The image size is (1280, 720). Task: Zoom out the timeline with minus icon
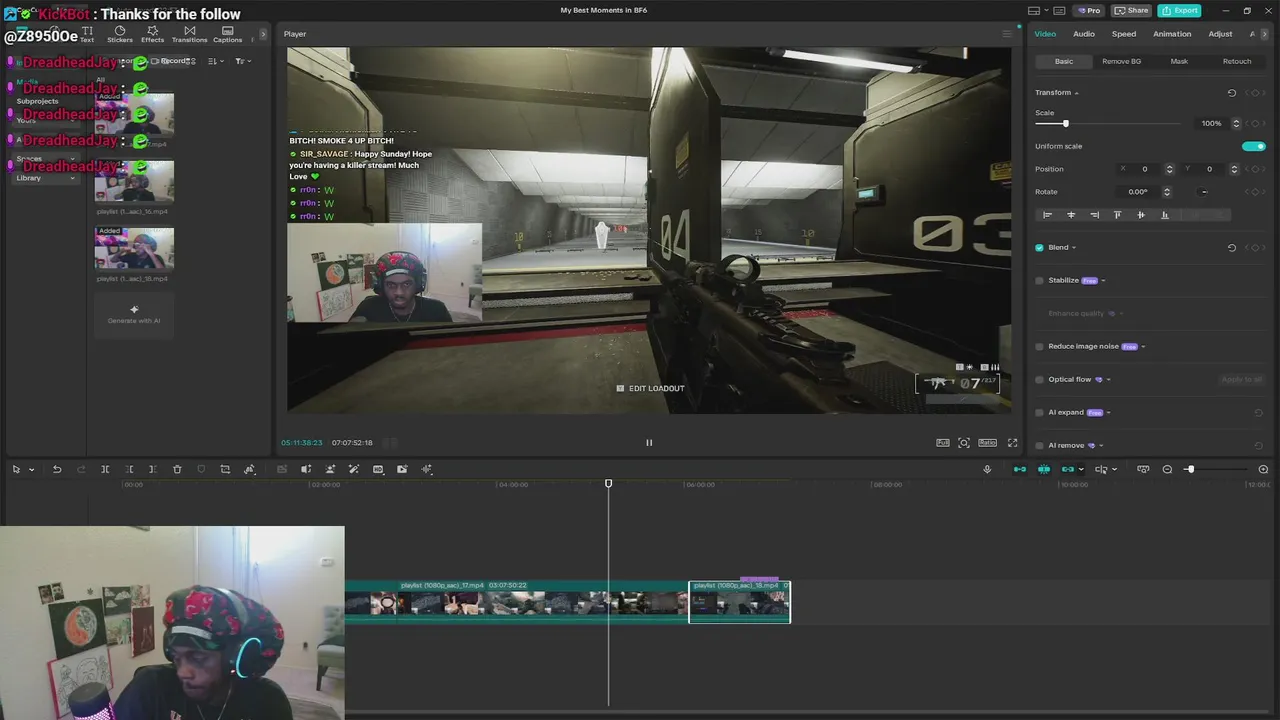click(1167, 469)
